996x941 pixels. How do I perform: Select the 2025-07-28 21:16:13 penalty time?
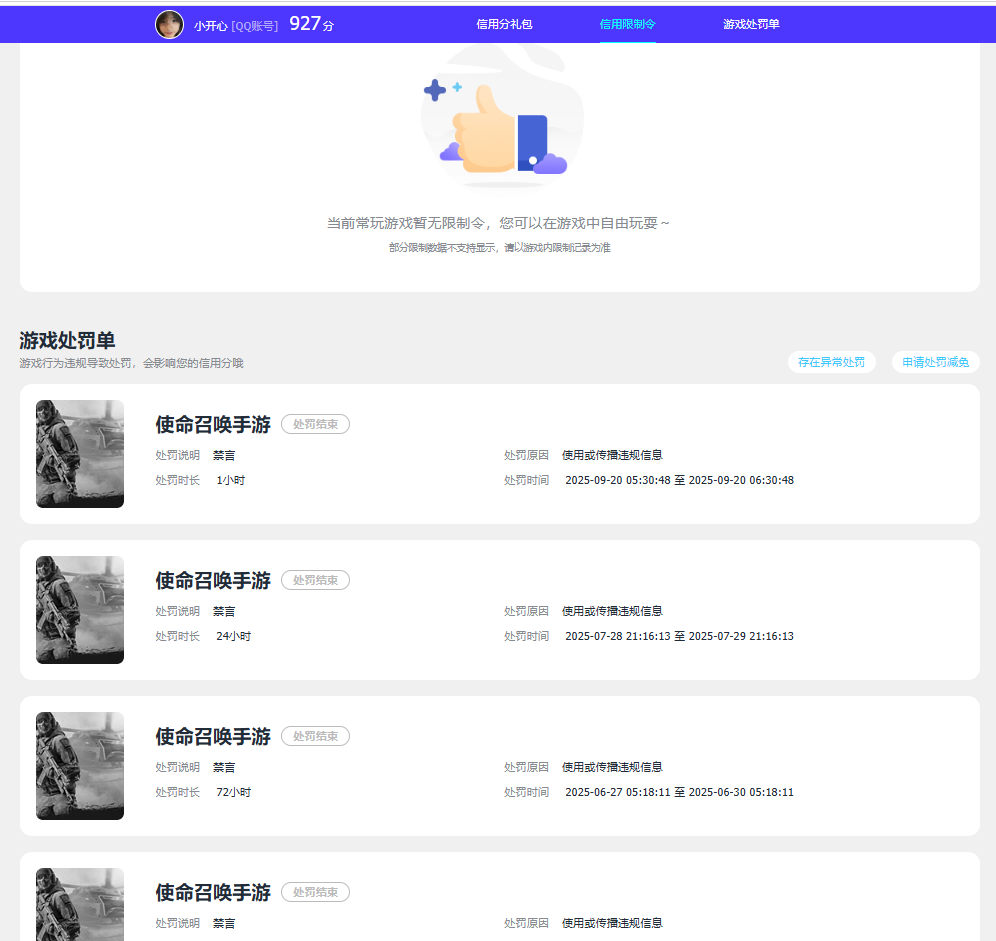pos(679,636)
